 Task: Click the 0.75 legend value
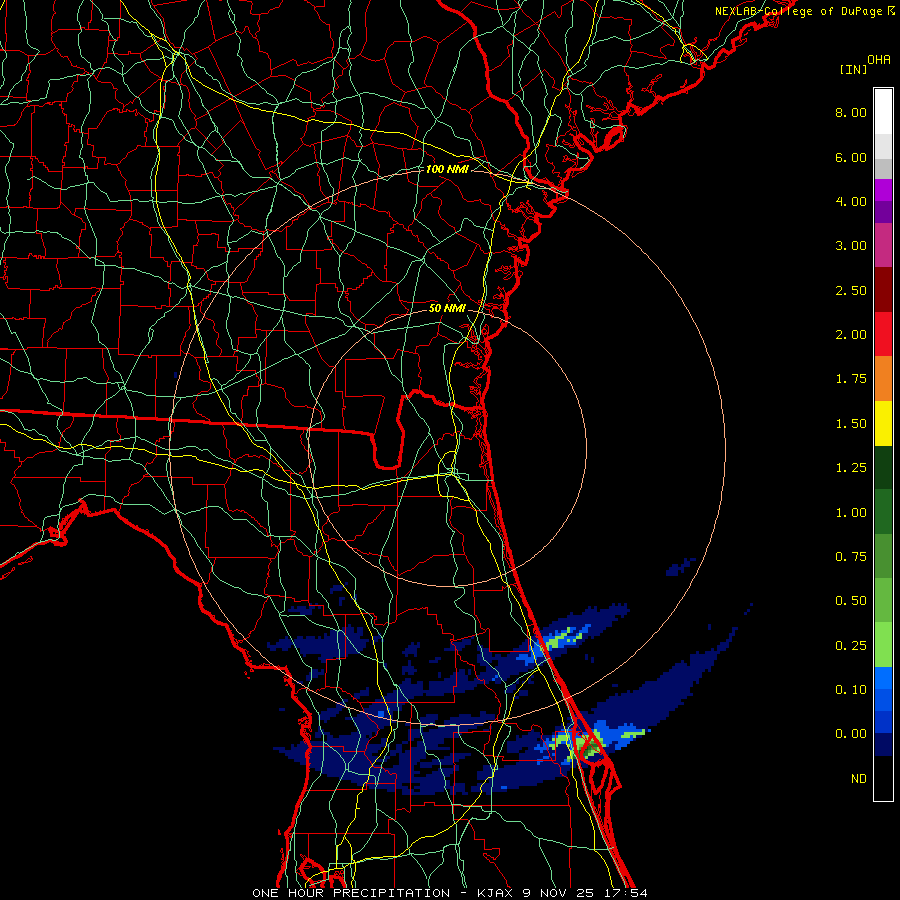tap(851, 557)
